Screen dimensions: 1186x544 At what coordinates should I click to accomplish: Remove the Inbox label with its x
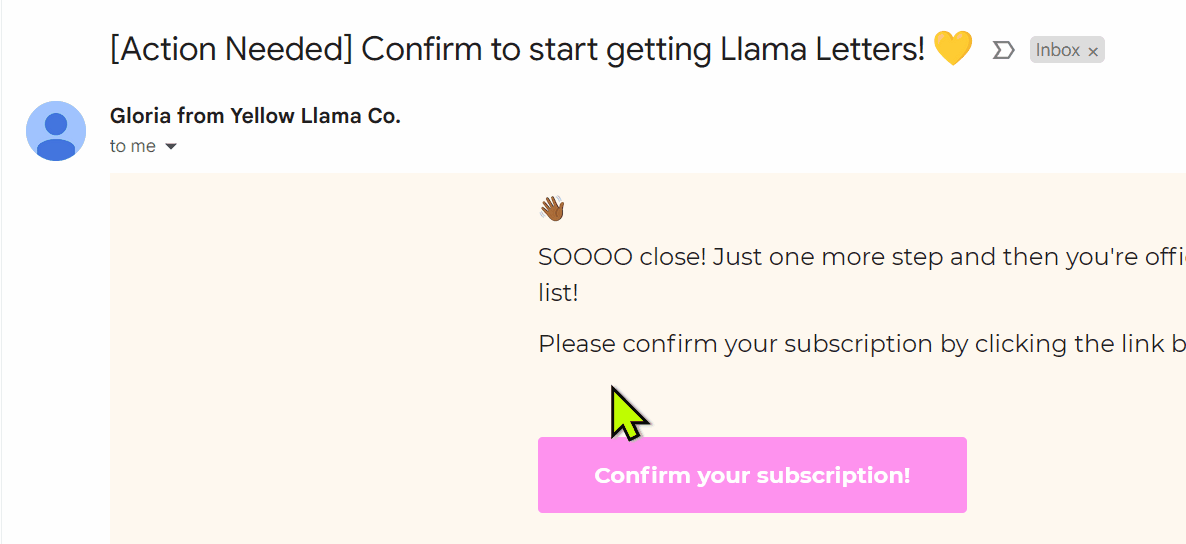point(1092,51)
